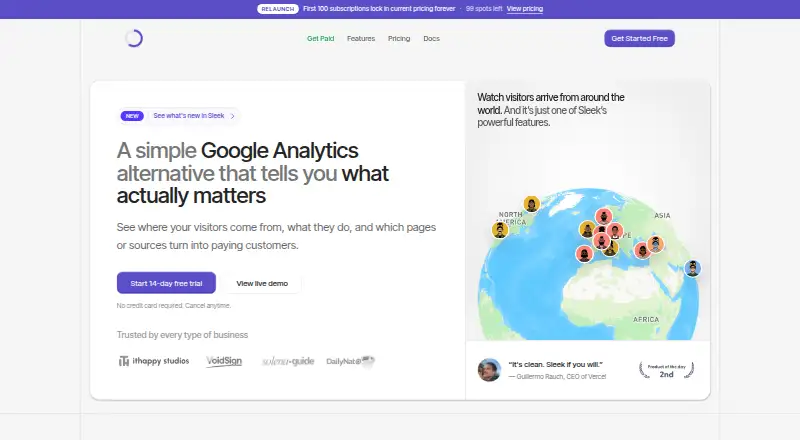Click the RELAUNCH badge in top banner
Viewport: 800px width, 440px height.
coord(278,9)
